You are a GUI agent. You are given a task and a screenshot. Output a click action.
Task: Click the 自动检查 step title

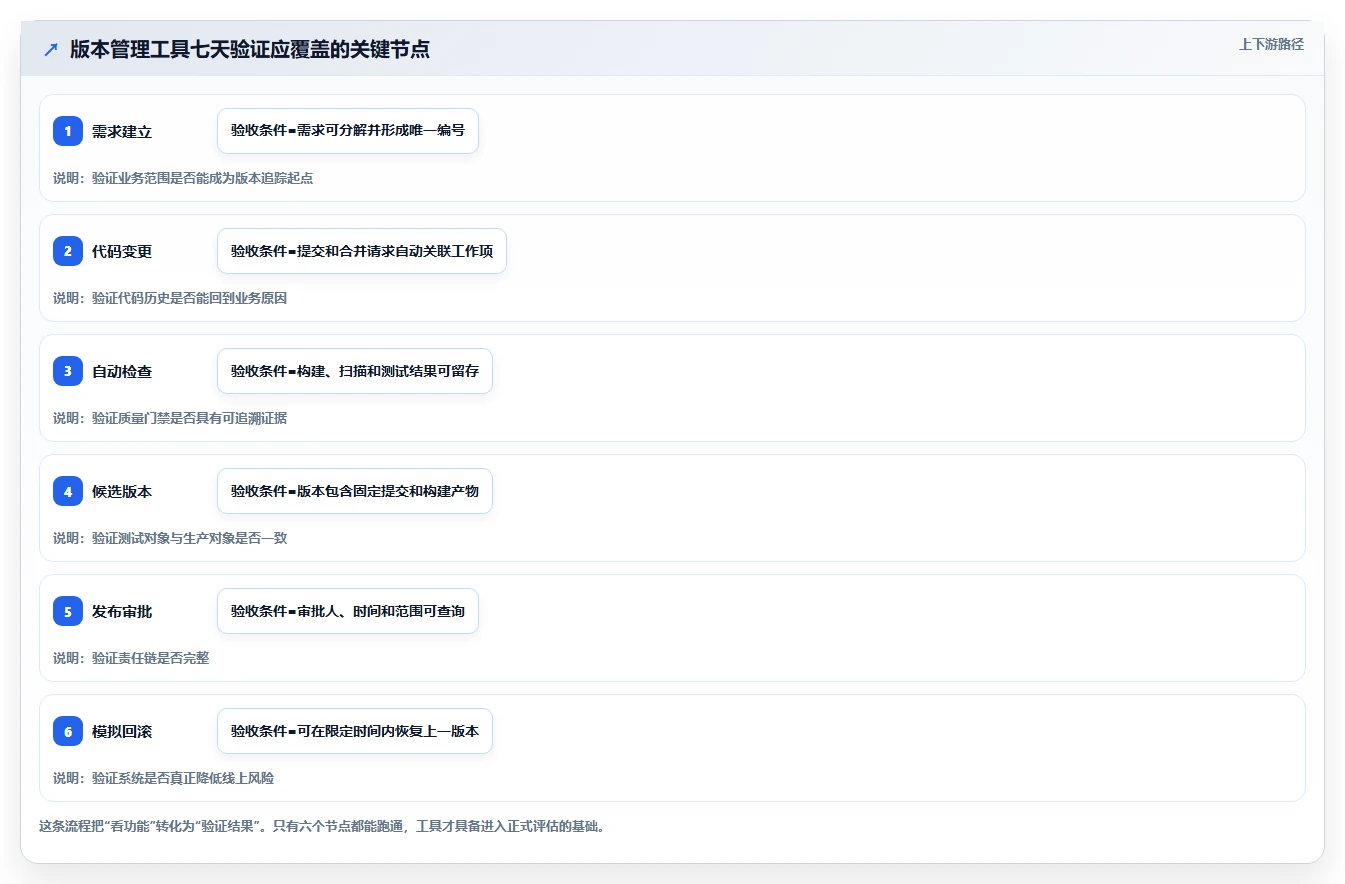pyautogui.click(x=122, y=371)
